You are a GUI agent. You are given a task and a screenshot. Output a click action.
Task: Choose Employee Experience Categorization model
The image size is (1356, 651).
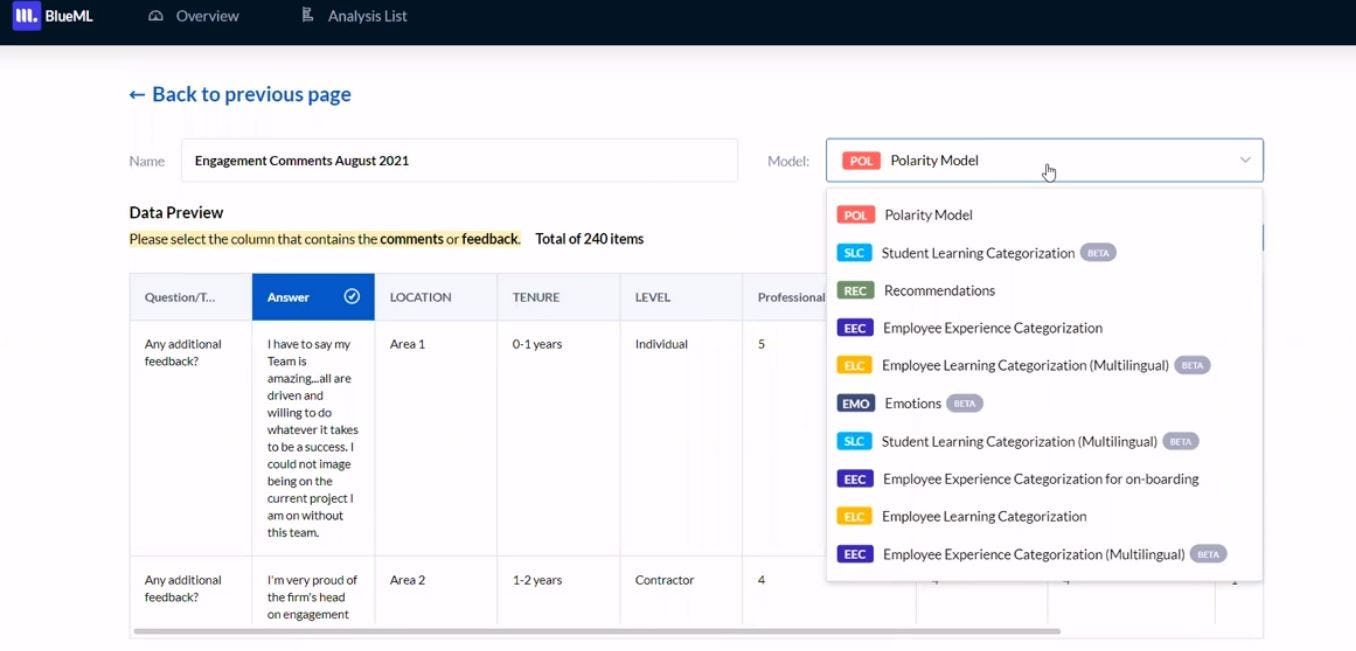coord(1044,328)
